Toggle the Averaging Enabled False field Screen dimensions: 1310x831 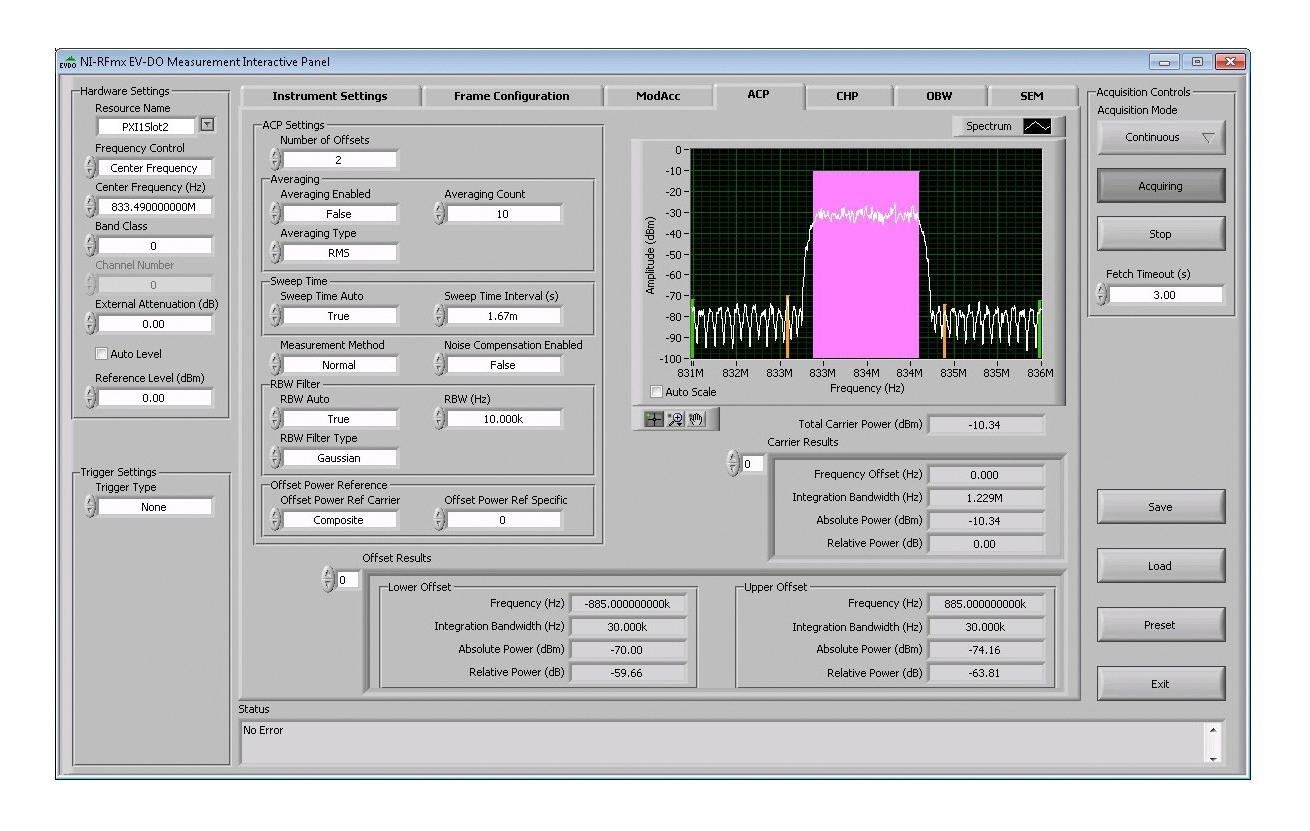pyautogui.click(x=339, y=214)
